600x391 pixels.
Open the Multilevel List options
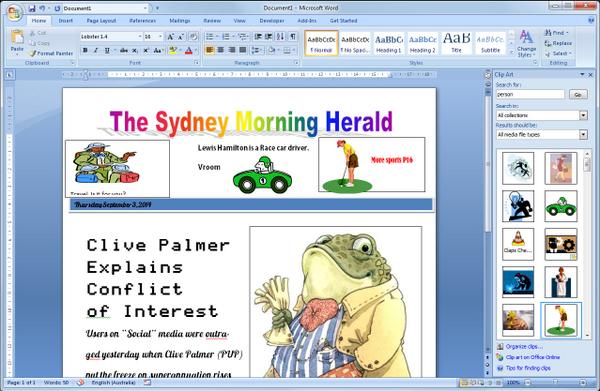(x=242, y=37)
